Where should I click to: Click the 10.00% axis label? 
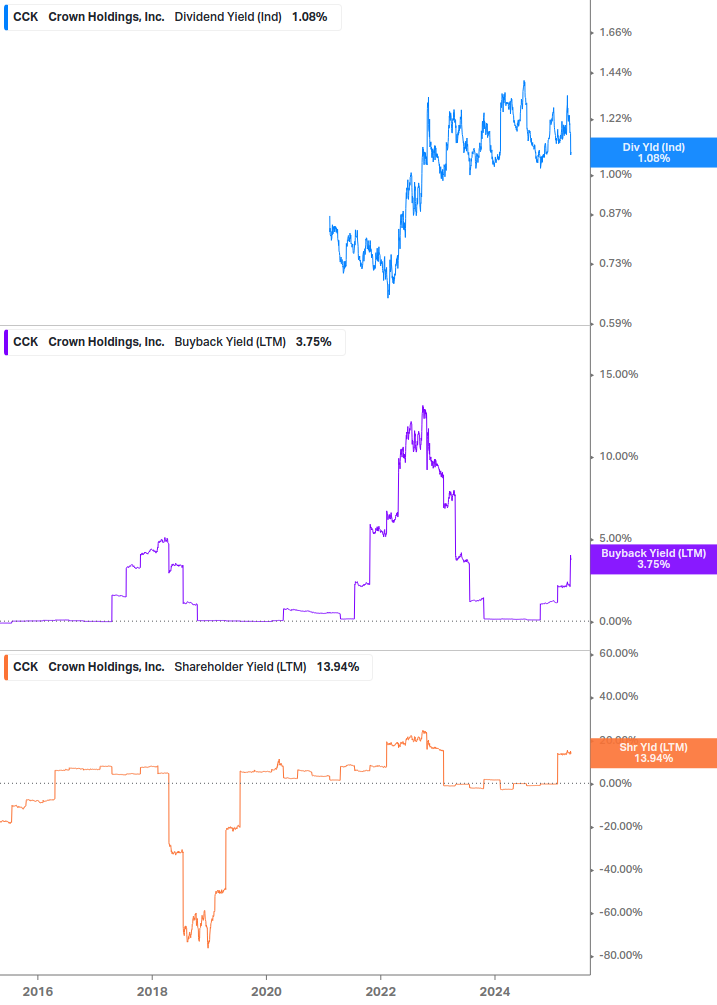click(x=618, y=456)
